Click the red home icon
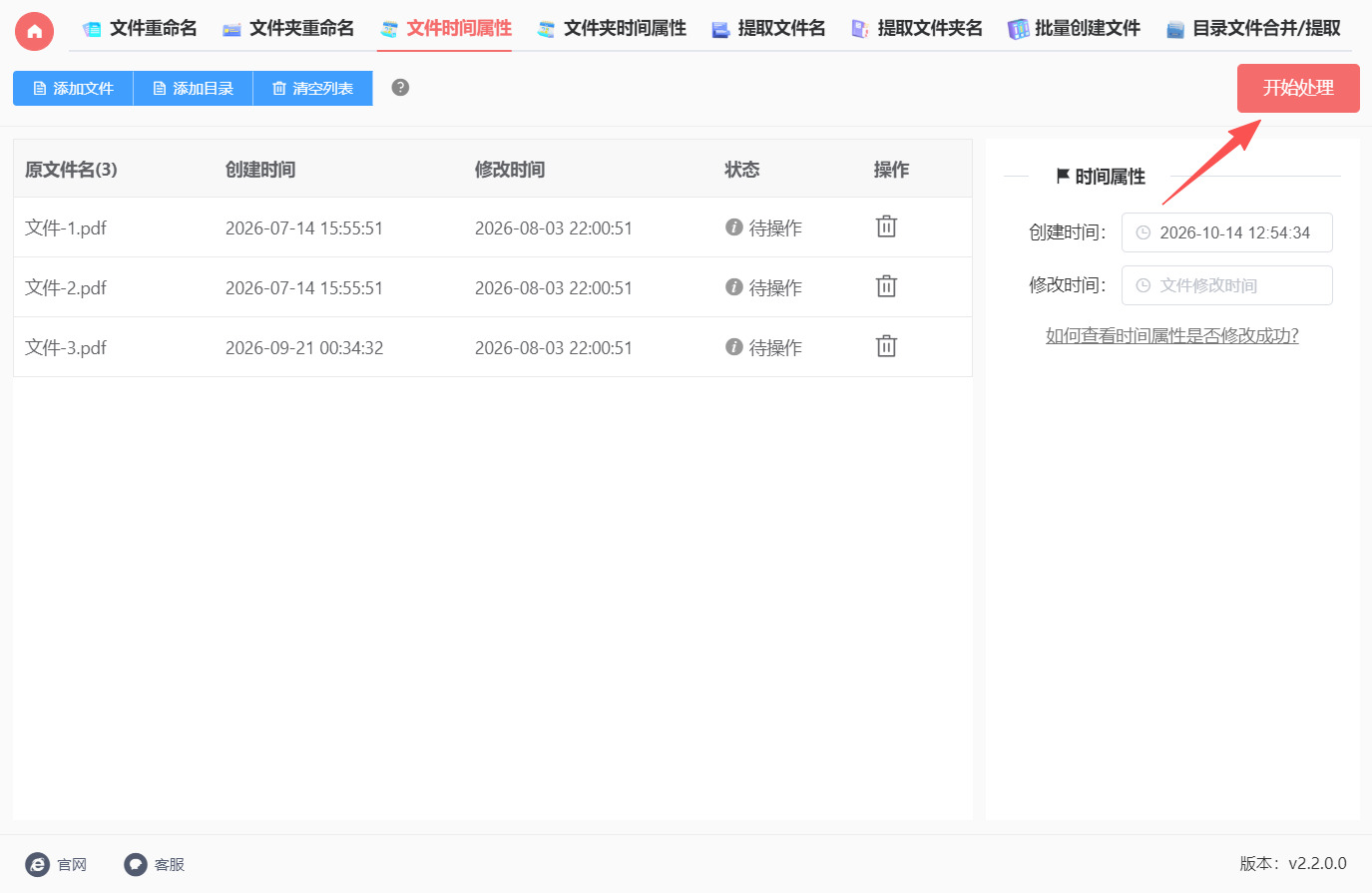This screenshot has height=893, width=1372. (35, 31)
